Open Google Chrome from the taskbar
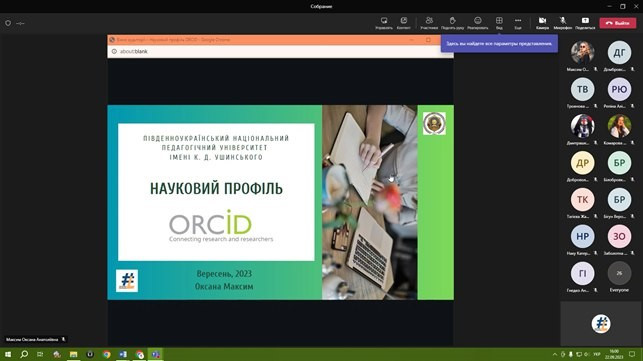 click(x=107, y=354)
